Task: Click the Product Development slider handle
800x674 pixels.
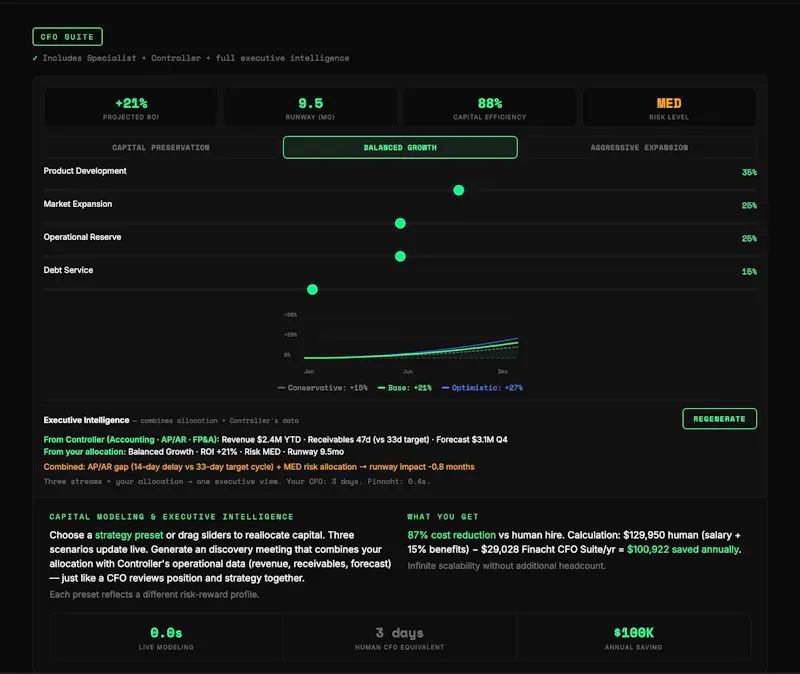Action: pyautogui.click(x=459, y=190)
